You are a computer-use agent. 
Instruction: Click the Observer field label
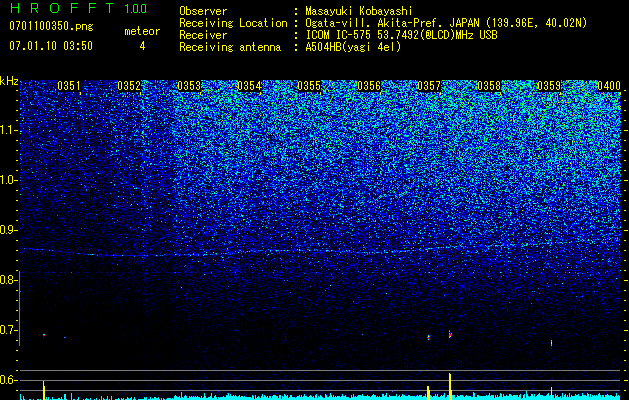203,11
